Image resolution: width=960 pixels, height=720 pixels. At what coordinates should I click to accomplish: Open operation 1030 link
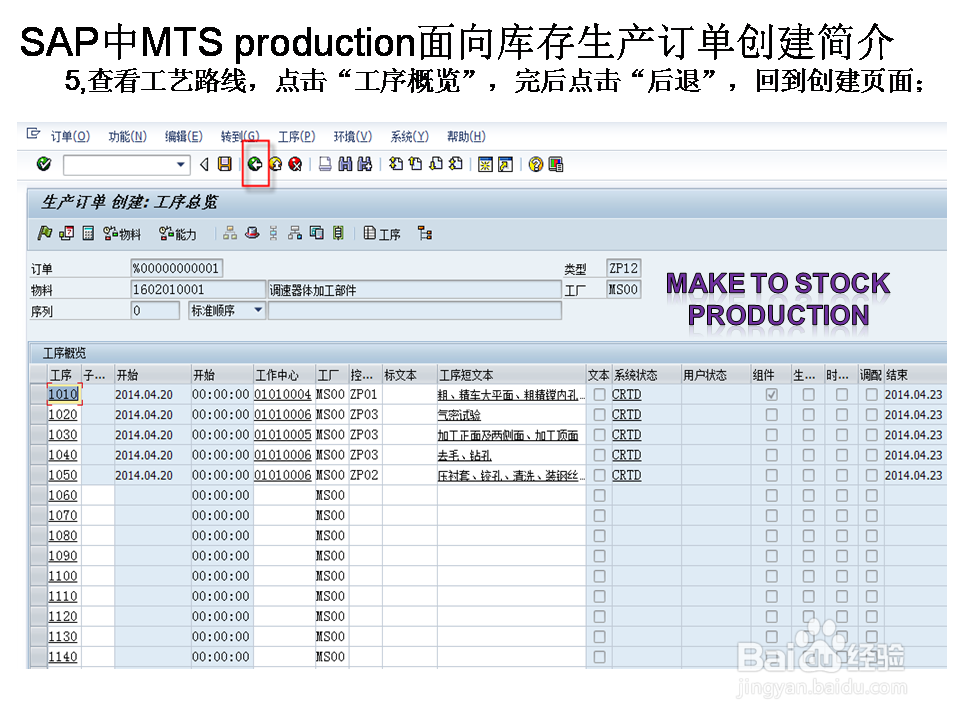63,435
